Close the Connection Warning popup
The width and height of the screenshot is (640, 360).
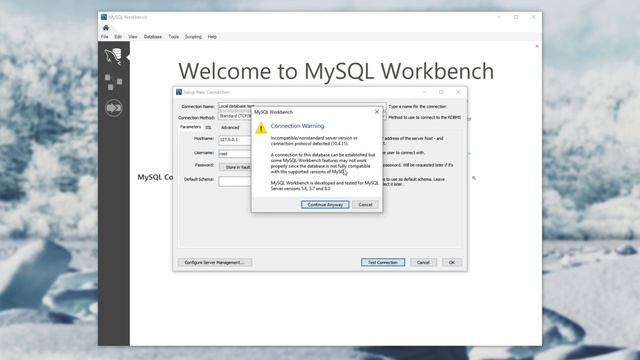[x=377, y=111]
